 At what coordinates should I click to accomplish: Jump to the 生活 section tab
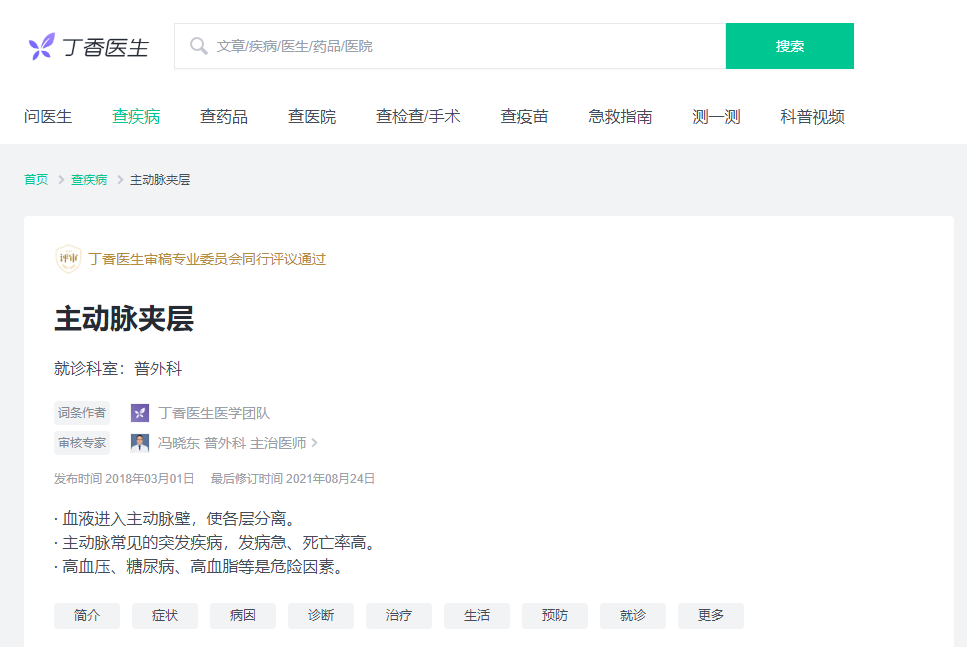[x=477, y=616]
